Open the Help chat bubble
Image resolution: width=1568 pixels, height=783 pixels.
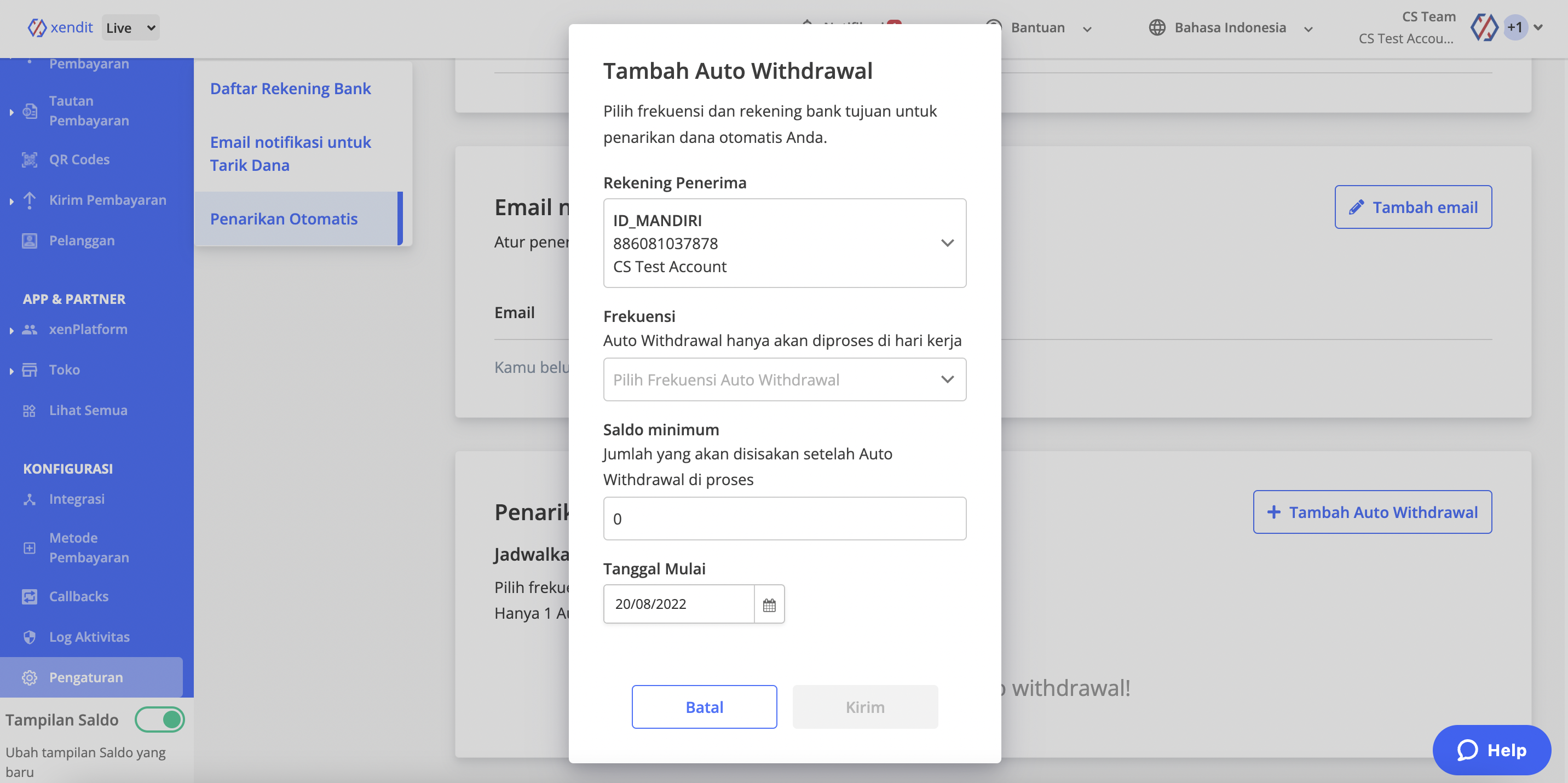coord(1492,750)
